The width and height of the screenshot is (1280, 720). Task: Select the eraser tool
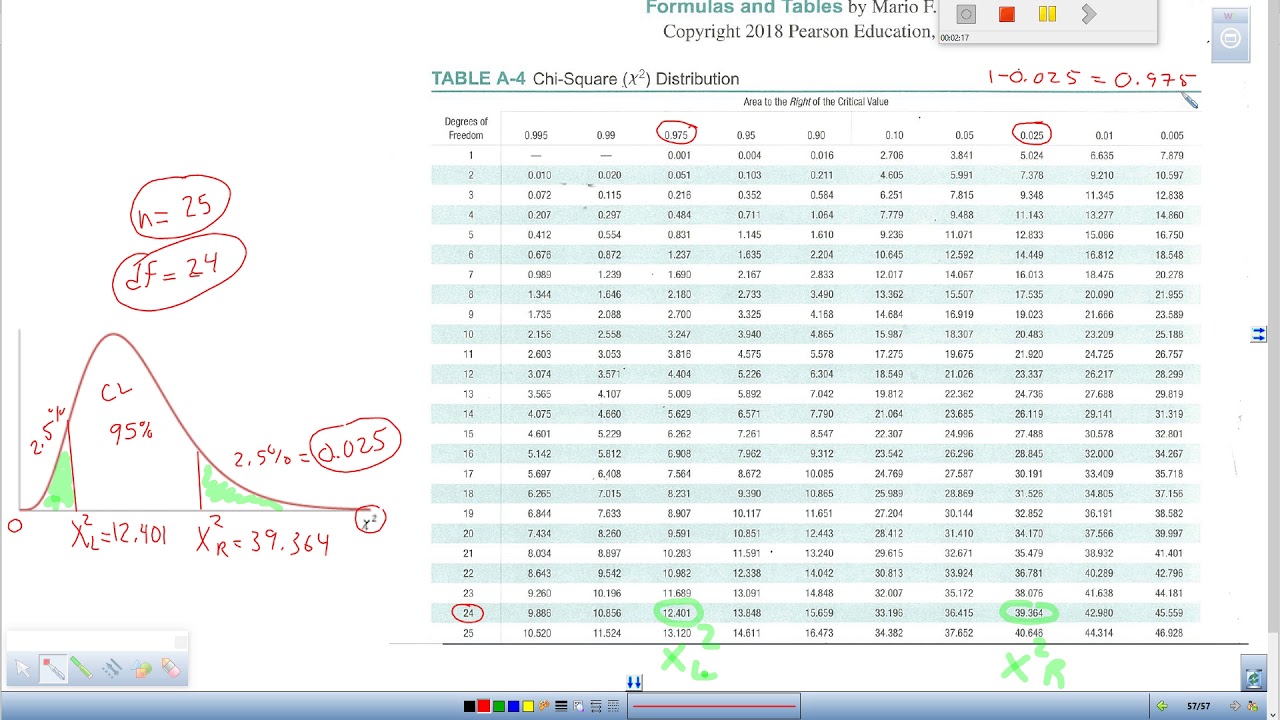pyautogui.click(x=171, y=668)
